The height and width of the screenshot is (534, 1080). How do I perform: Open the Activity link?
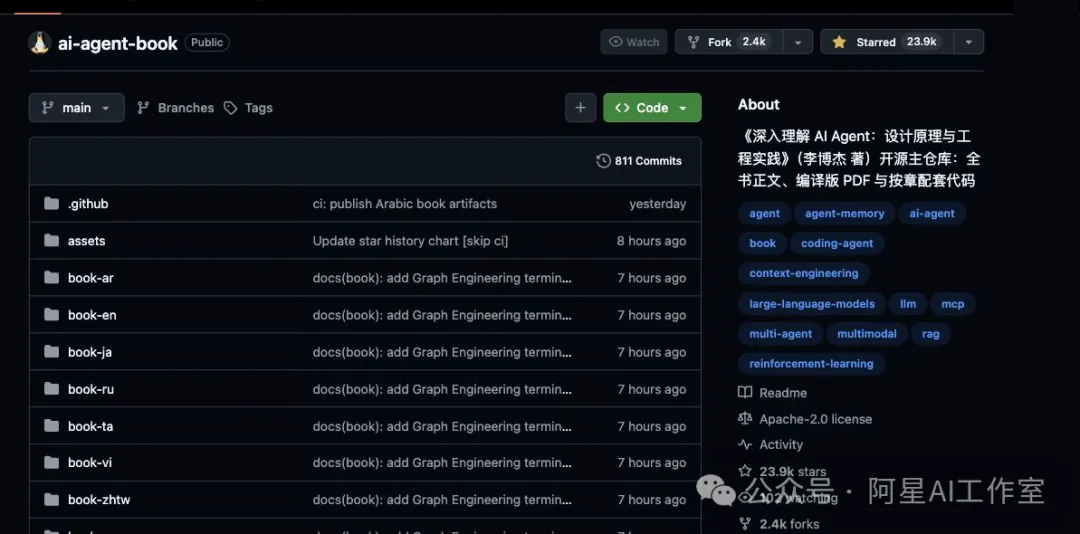[781, 445]
